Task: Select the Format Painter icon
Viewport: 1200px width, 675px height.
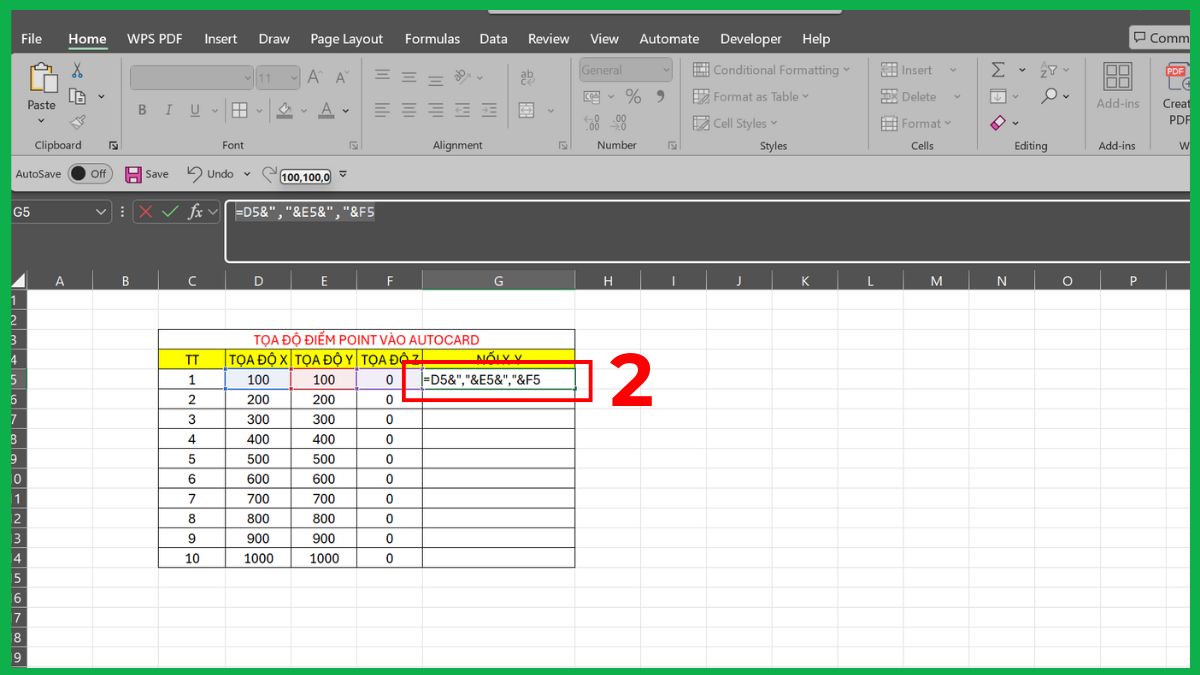Action: [x=78, y=121]
